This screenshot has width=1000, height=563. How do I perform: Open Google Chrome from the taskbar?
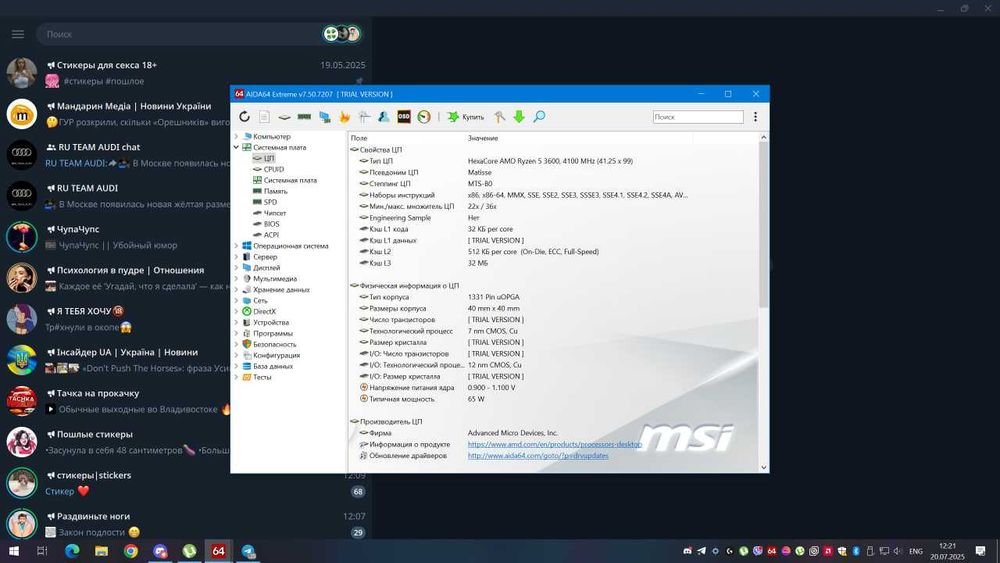[x=131, y=551]
